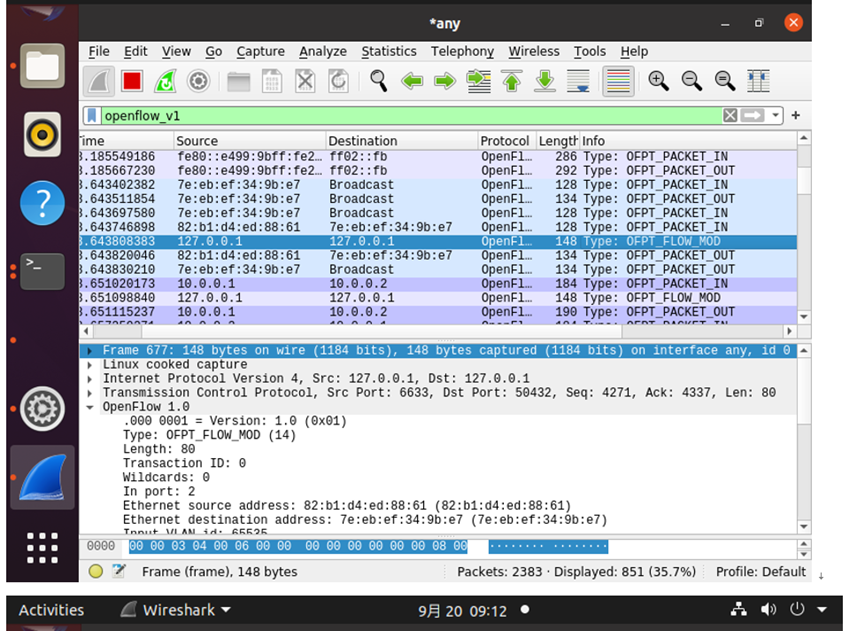Image resolution: width=865 pixels, height=631 pixels.
Task: Open Activities overview
Action: [51, 610]
